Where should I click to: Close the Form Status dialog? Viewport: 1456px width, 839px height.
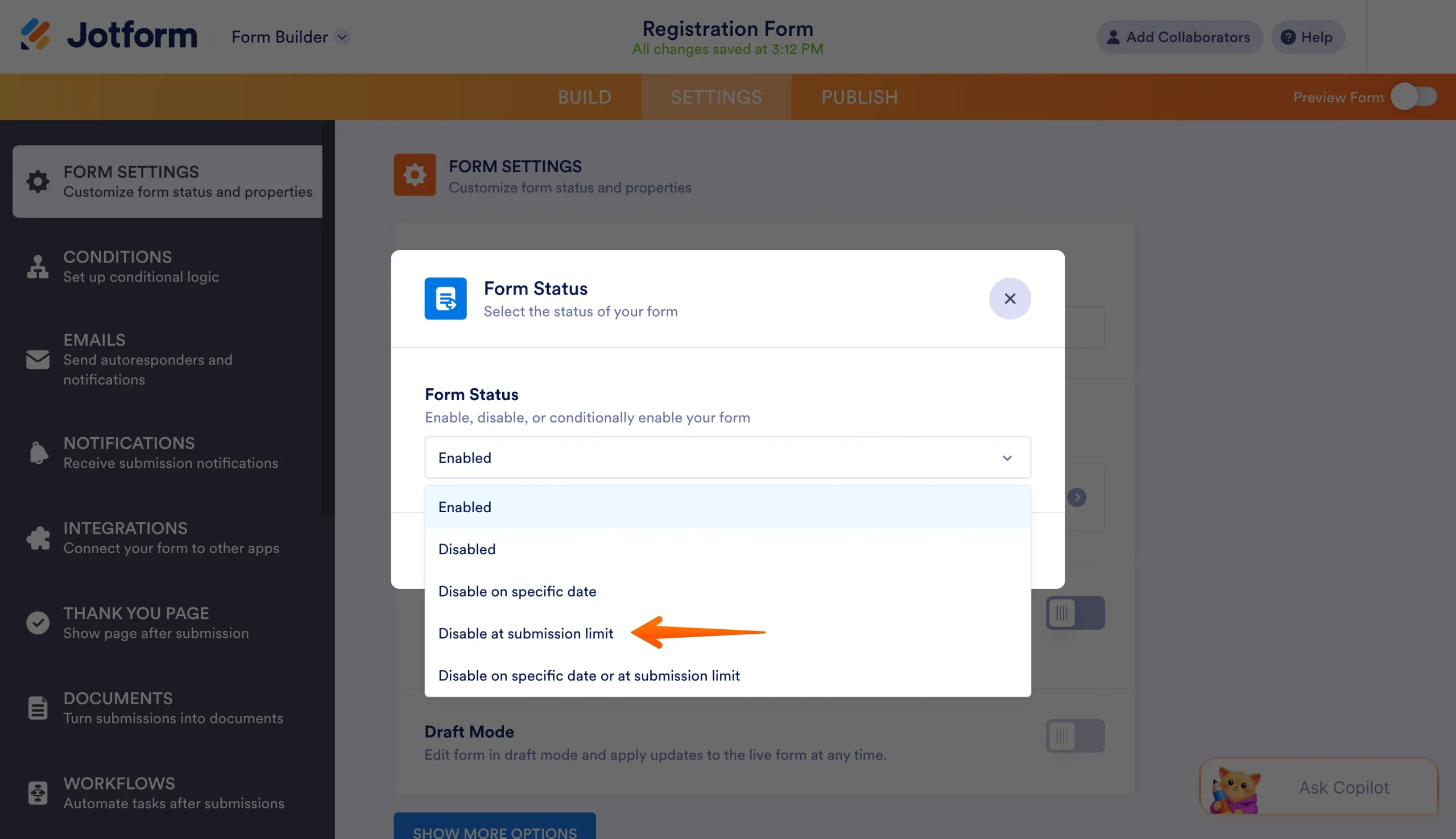pos(1010,298)
